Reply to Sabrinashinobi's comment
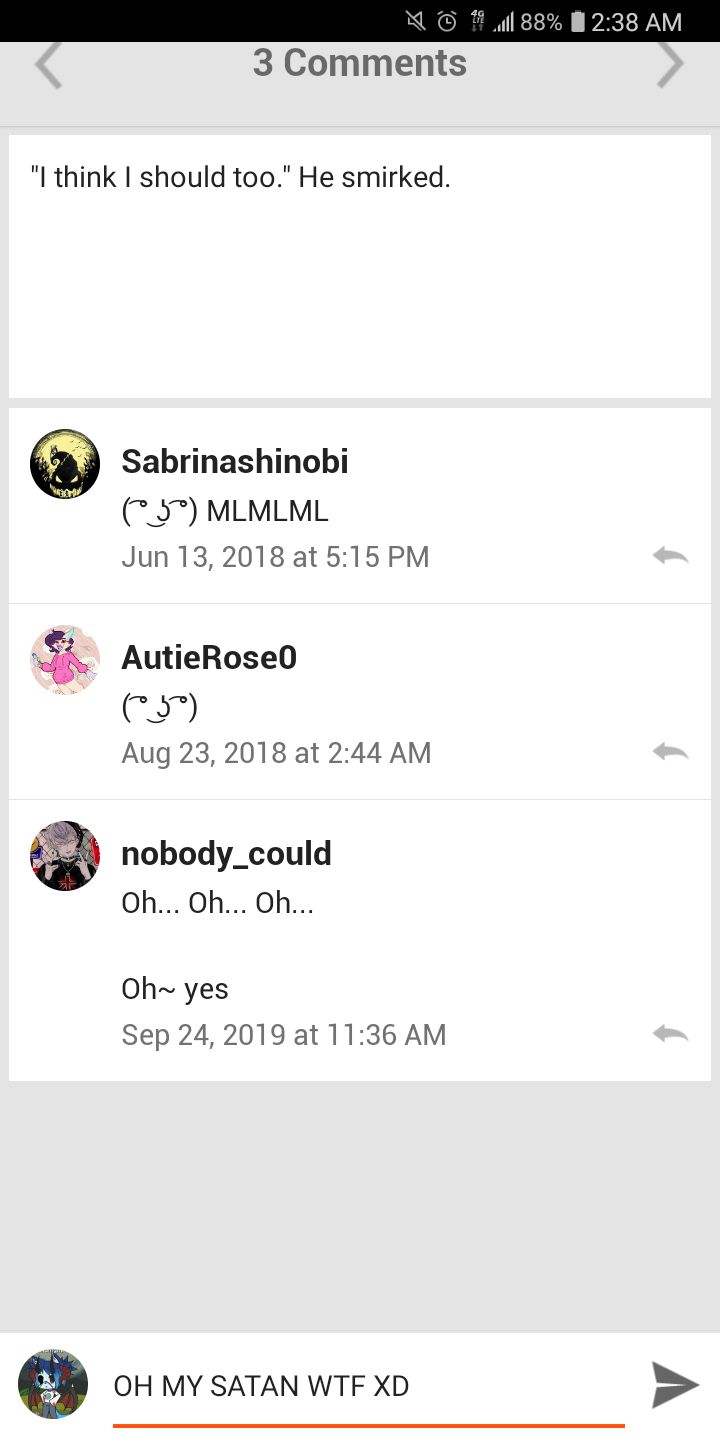 tap(670, 556)
